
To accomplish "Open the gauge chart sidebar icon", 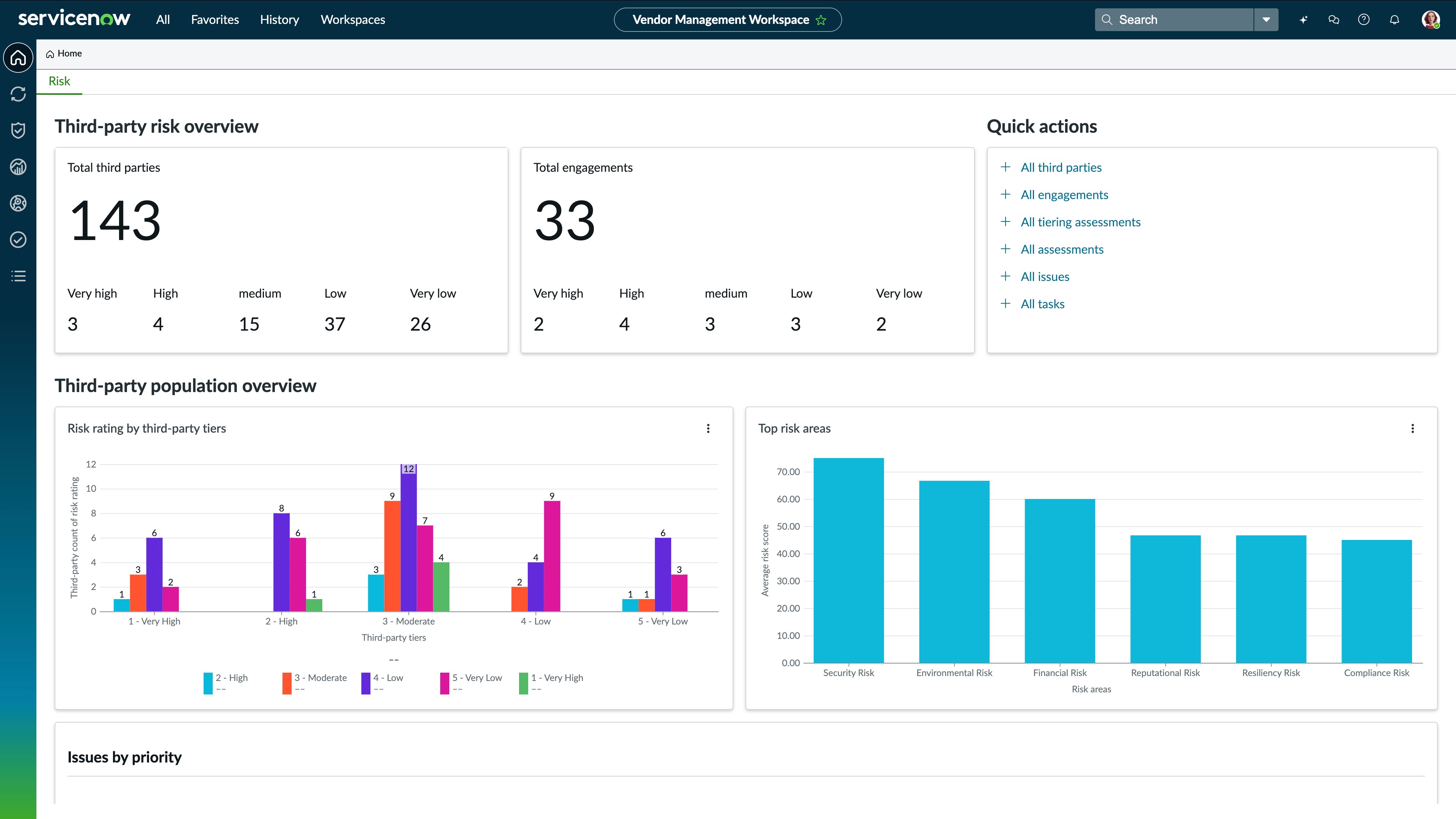I will [18, 167].
